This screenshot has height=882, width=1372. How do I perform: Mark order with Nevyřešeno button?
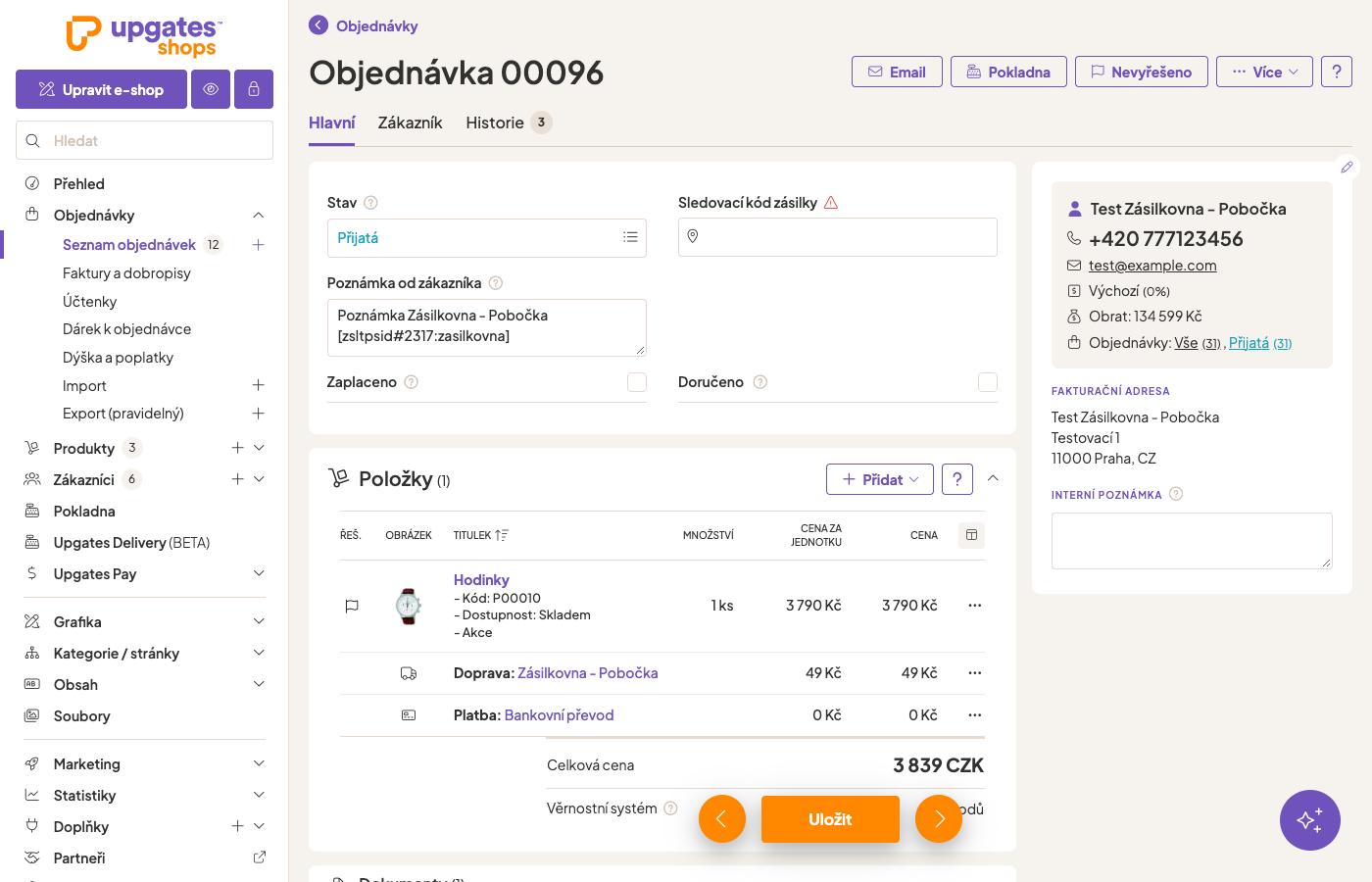click(x=1141, y=72)
